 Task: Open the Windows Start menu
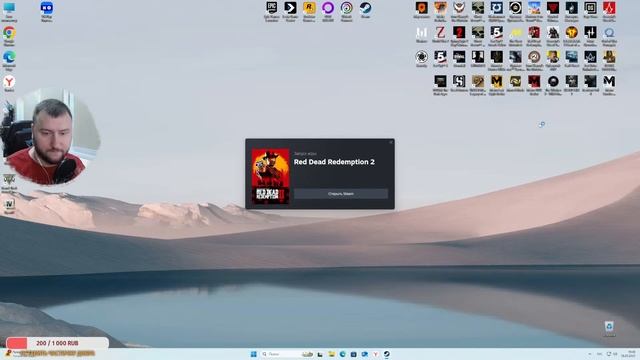pyautogui.click(x=253, y=354)
